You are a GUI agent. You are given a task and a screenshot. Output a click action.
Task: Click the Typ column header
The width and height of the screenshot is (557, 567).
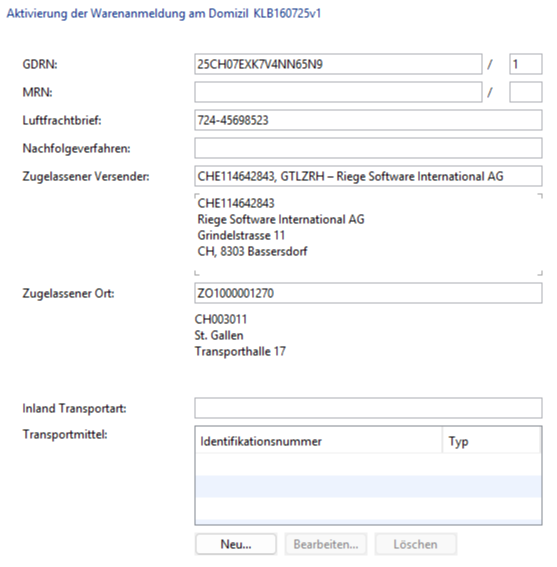click(x=491, y=441)
